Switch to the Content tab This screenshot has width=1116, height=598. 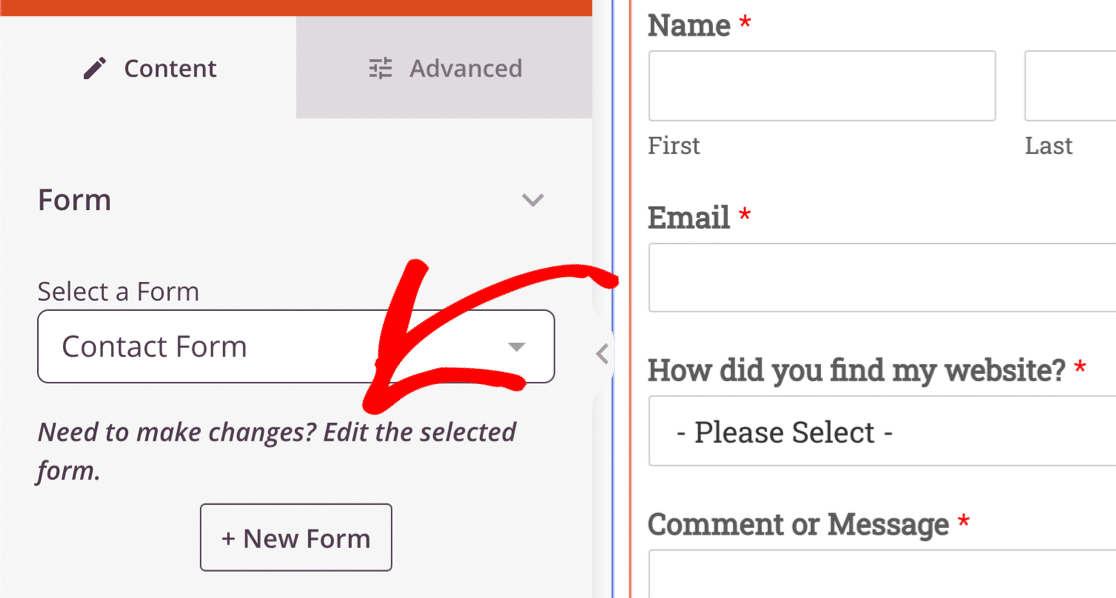point(149,68)
